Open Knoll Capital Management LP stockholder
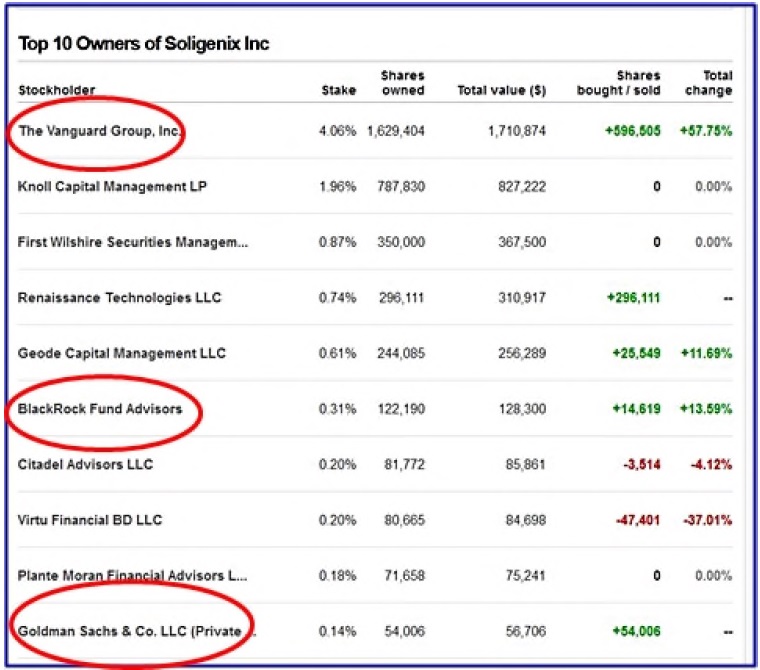Image resolution: width=760 pixels, height=670 pixels. [112, 187]
